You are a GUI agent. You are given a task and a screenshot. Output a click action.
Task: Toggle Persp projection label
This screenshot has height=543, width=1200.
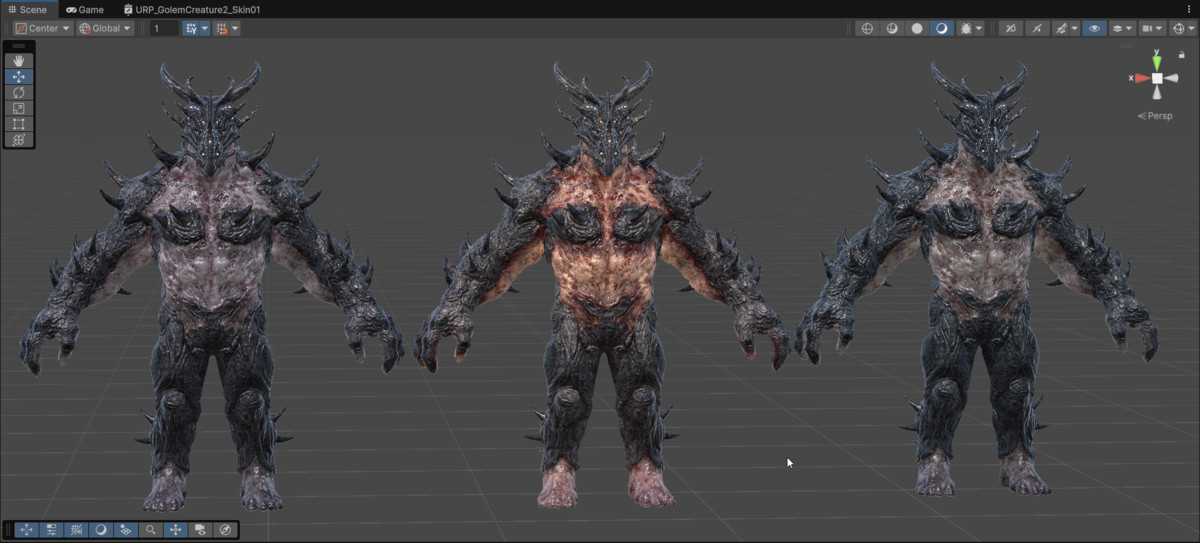1155,116
